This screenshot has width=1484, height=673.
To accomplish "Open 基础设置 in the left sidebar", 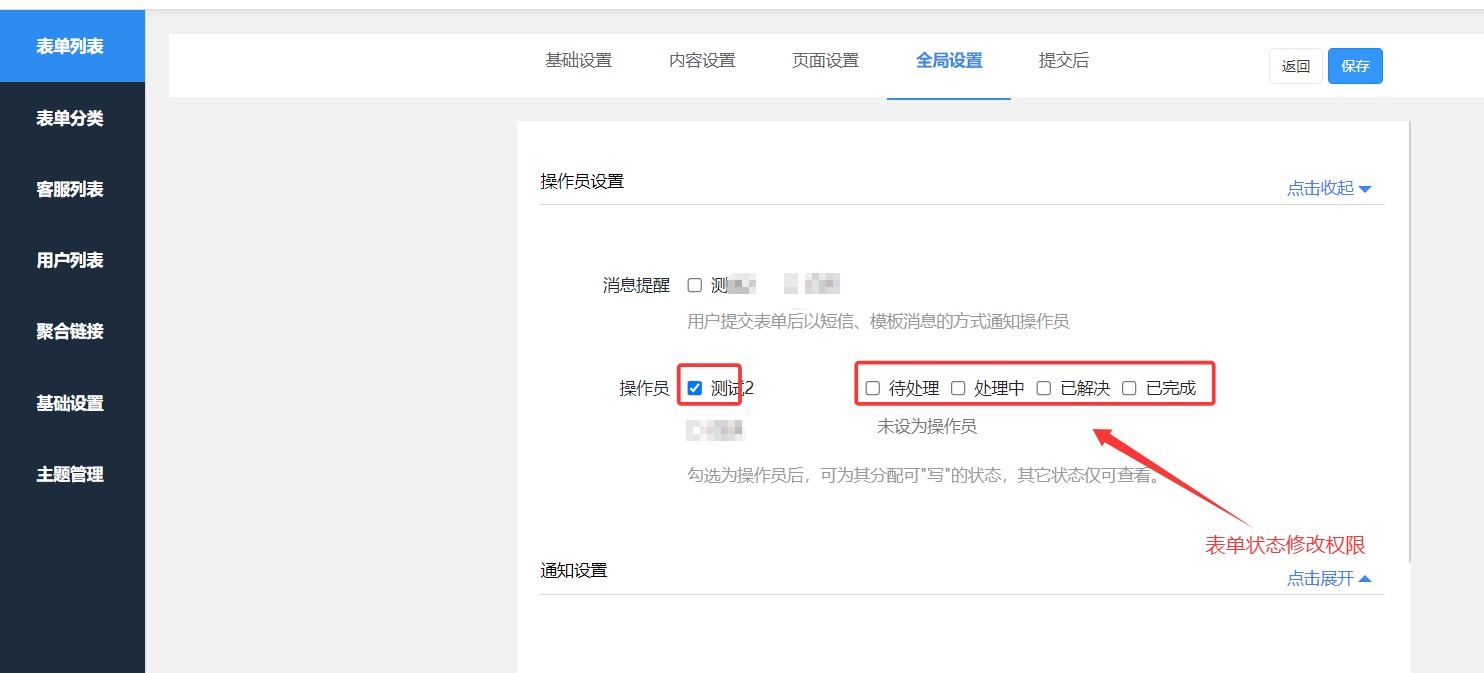I will point(70,403).
